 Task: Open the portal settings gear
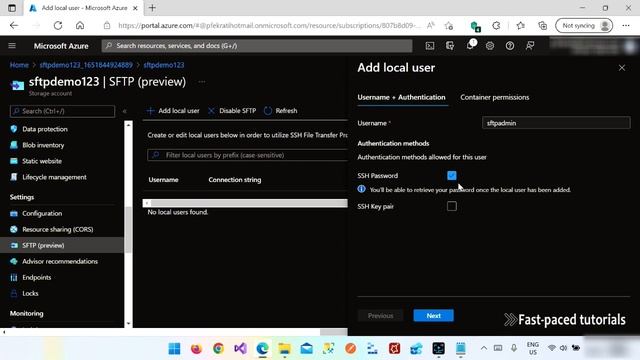(x=490, y=46)
